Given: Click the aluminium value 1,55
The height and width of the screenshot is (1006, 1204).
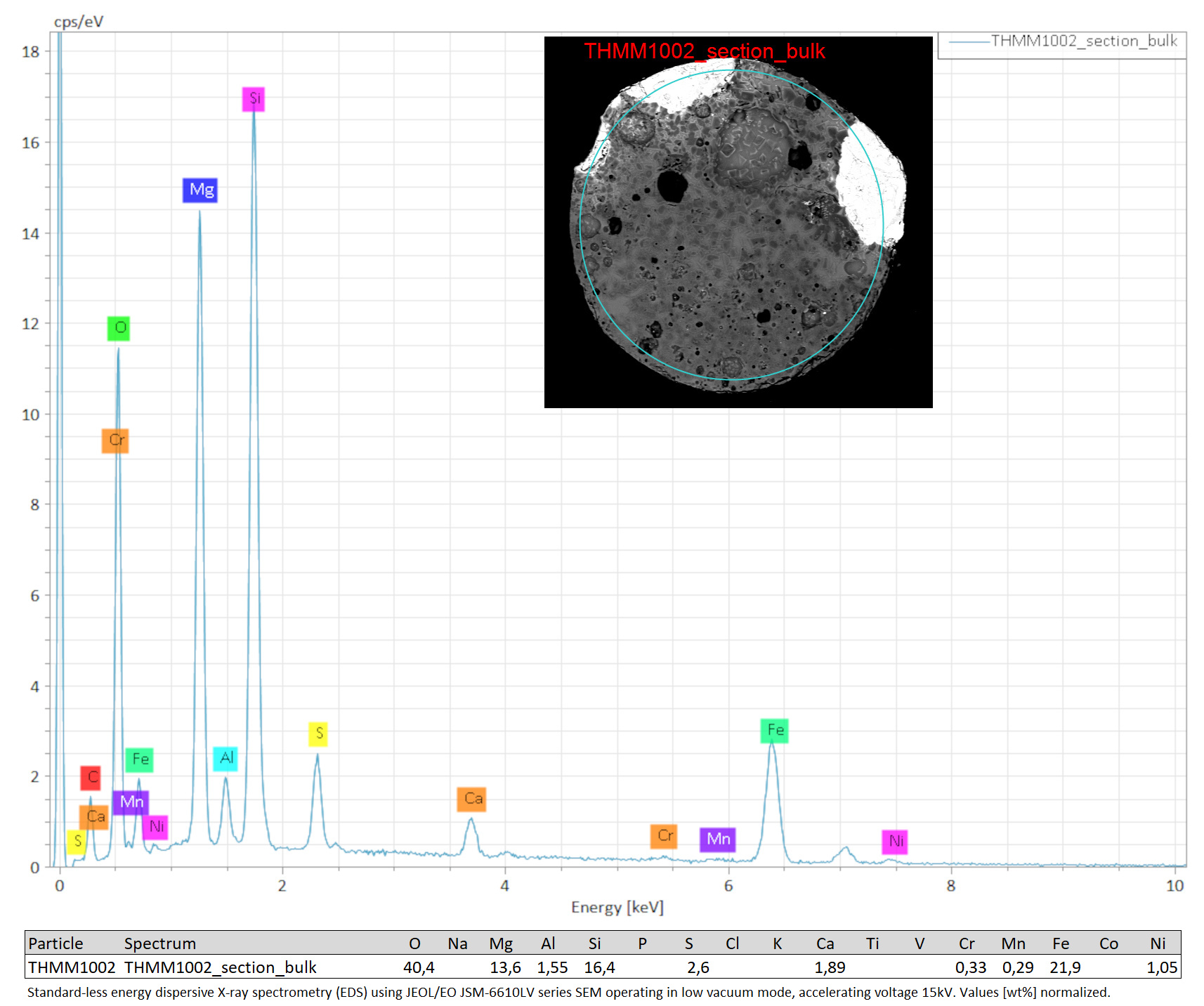Looking at the screenshot, I should (x=552, y=968).
